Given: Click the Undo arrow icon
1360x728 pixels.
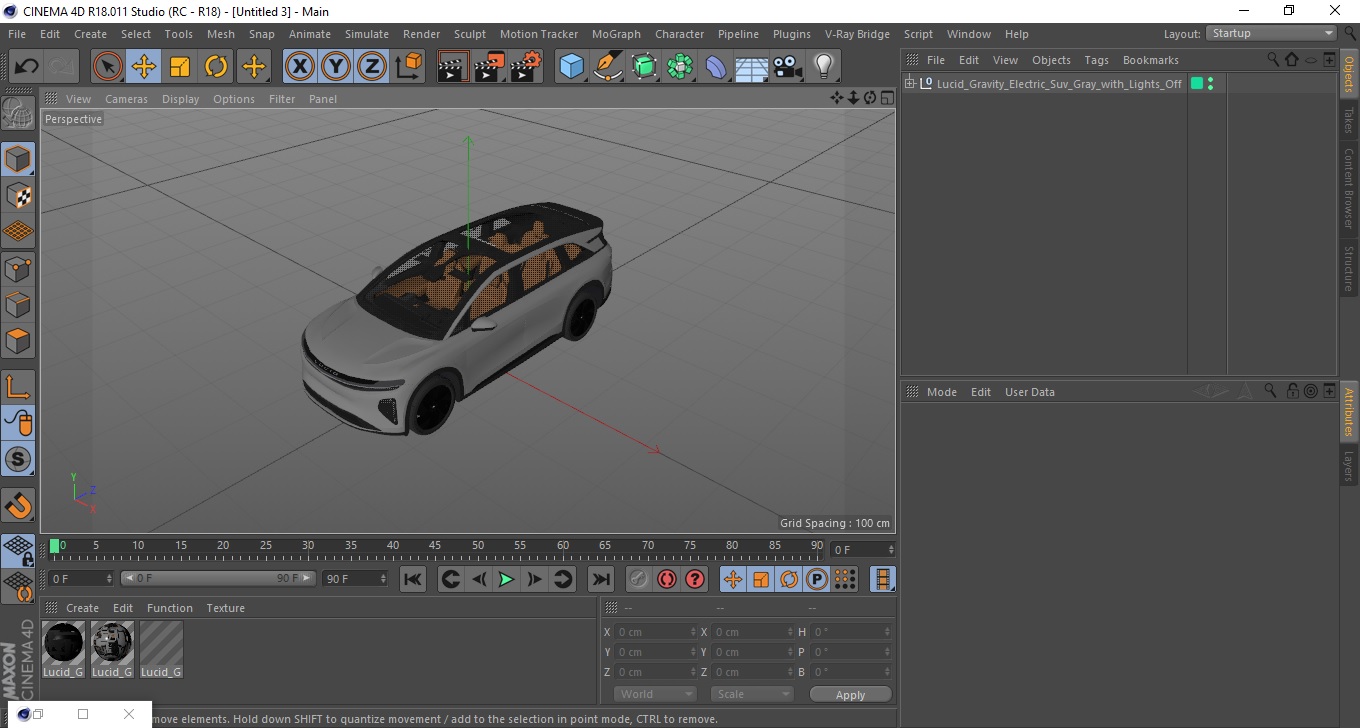Looking at the screenshot, I should (x=27, y=67).
